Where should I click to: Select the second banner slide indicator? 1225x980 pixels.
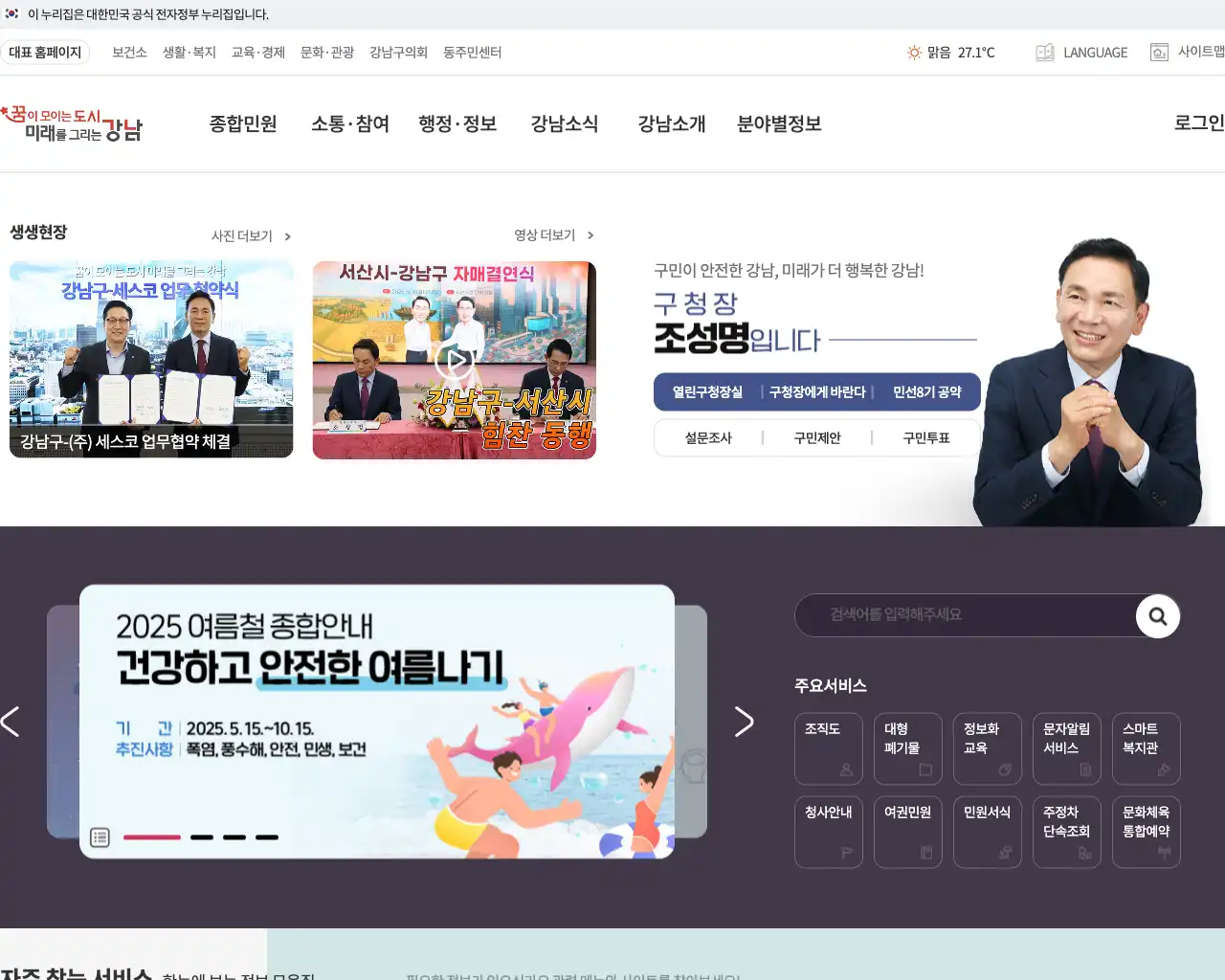pos(202,837)
